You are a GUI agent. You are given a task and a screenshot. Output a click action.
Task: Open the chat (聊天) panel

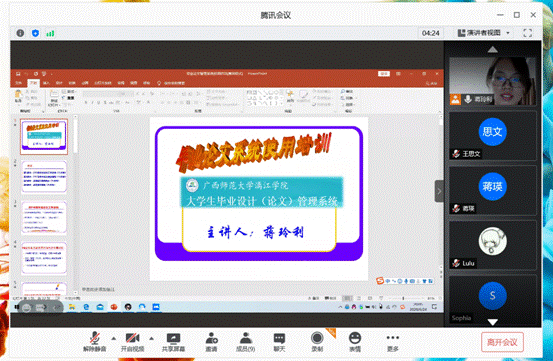tap(279, 342)
